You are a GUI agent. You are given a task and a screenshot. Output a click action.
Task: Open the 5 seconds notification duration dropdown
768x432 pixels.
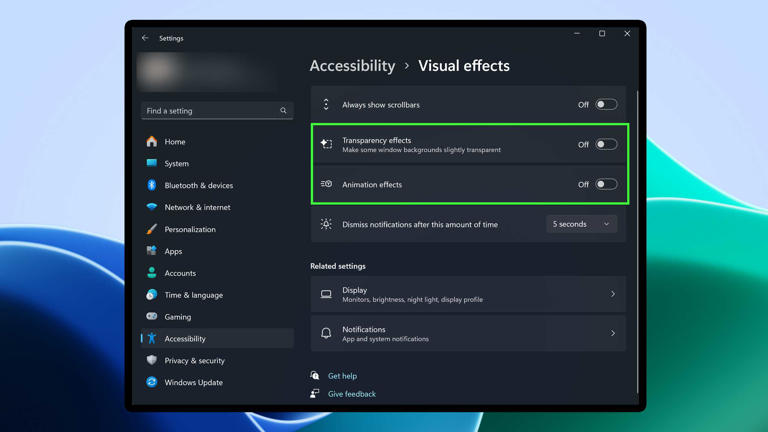[581, 224]
